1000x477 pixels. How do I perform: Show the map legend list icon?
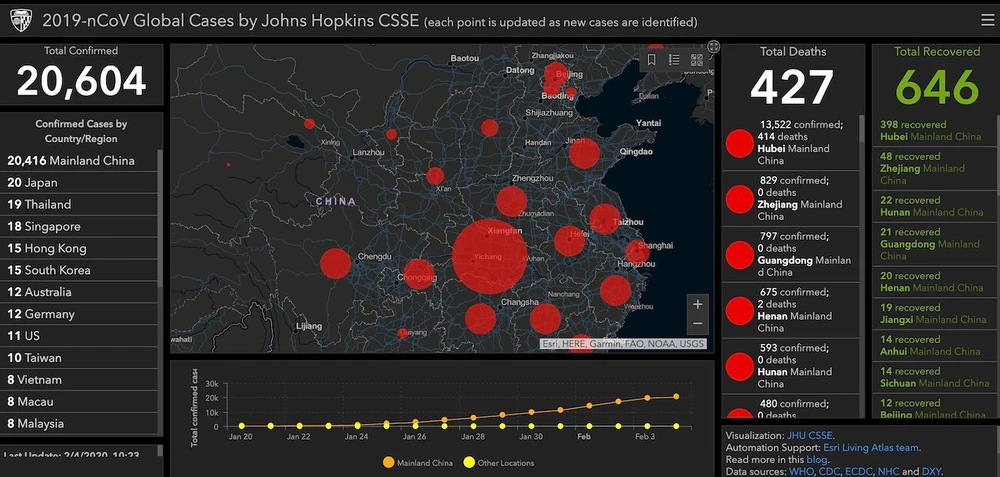coord(674,60)
